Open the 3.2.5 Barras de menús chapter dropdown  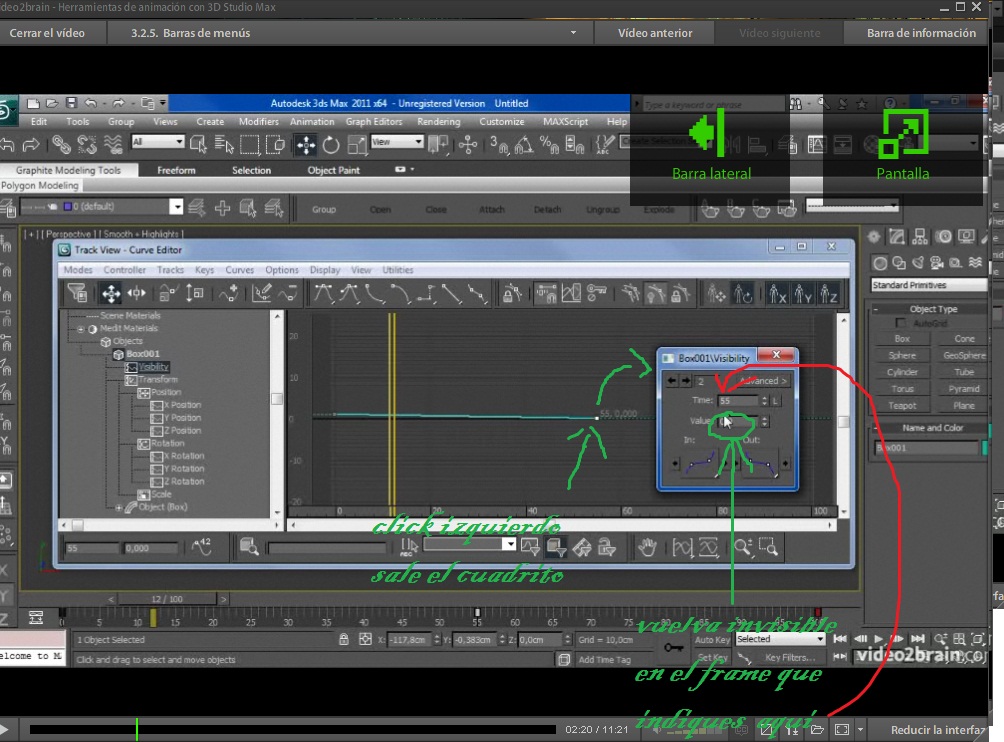coord(573,33)
